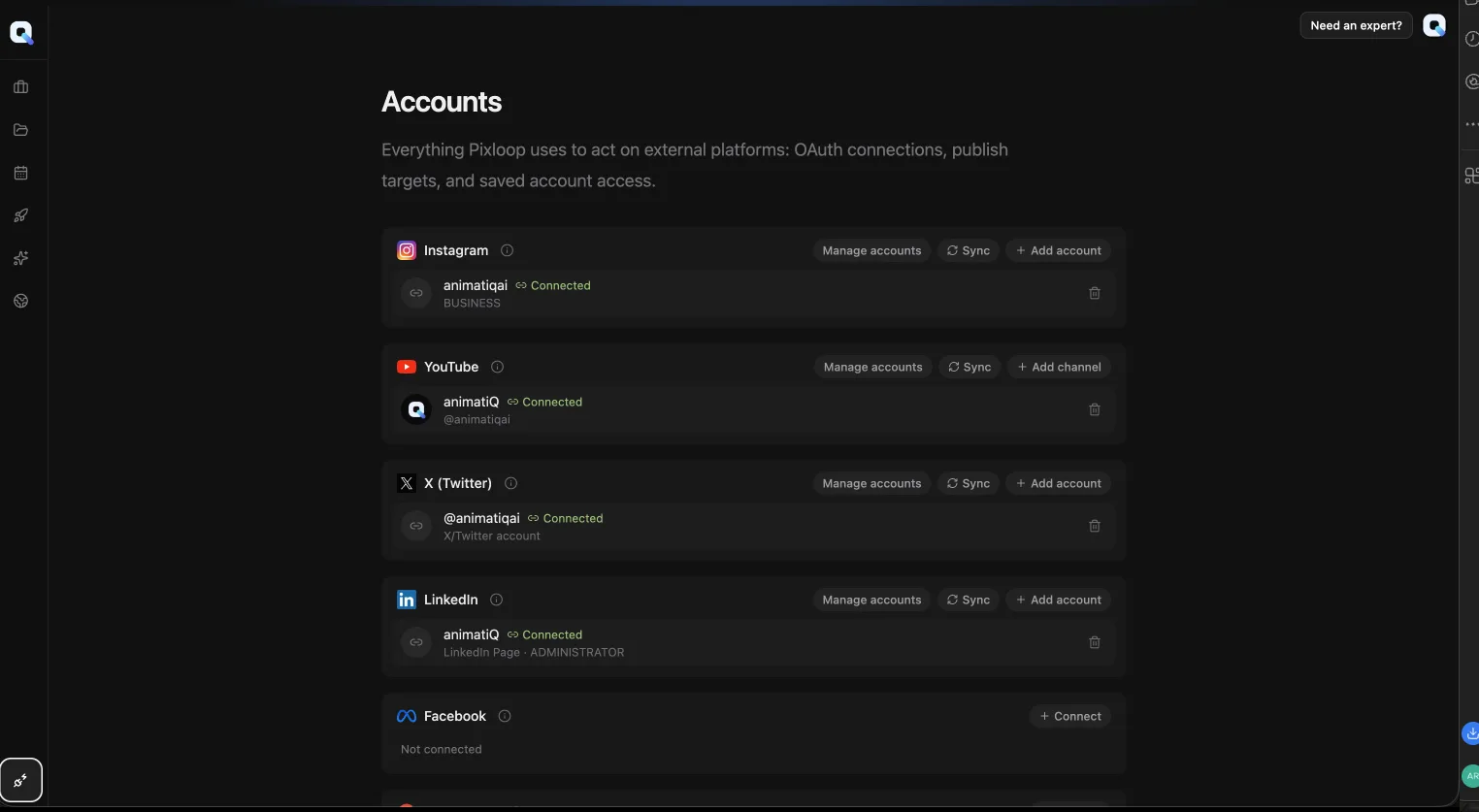
Task: Open the rocket icon in the sidebar
Action: pos(21,215)
